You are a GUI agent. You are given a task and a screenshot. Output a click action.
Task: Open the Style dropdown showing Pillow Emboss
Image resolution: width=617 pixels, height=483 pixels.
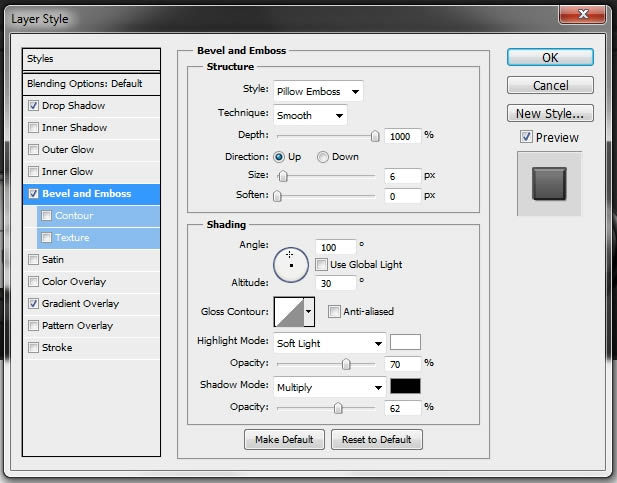coord(318,91)
